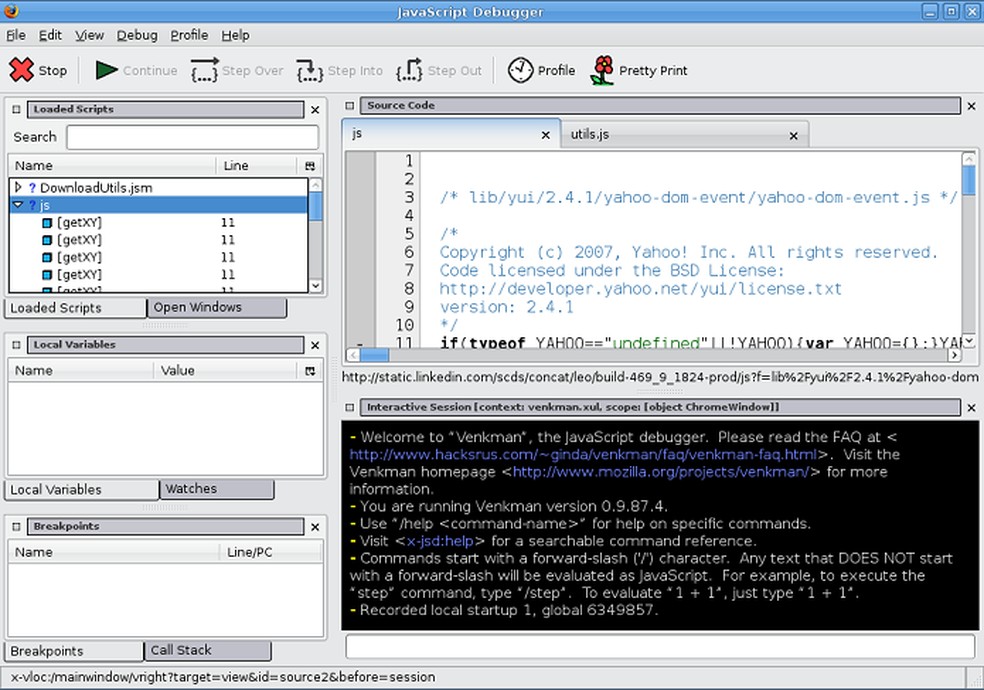Click the Step Over icon
The image size is (984, 690).
click(x=205, y=71)
